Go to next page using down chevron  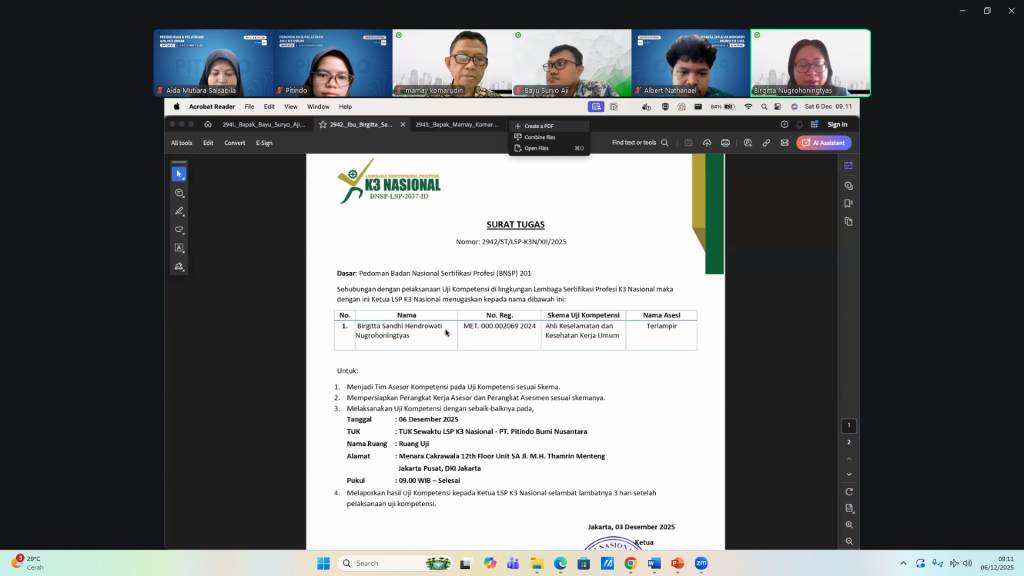(849, 474)
